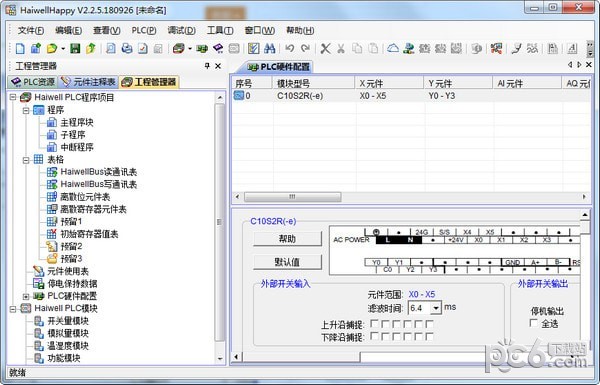
Task: Select 温湿度模块 tree item
Action: tap(68, 346)
